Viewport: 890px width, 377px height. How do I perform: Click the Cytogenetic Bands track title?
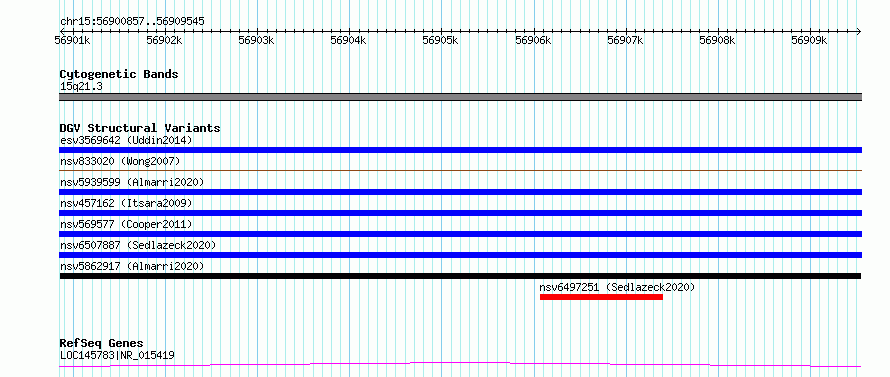(x=119, y=74)
